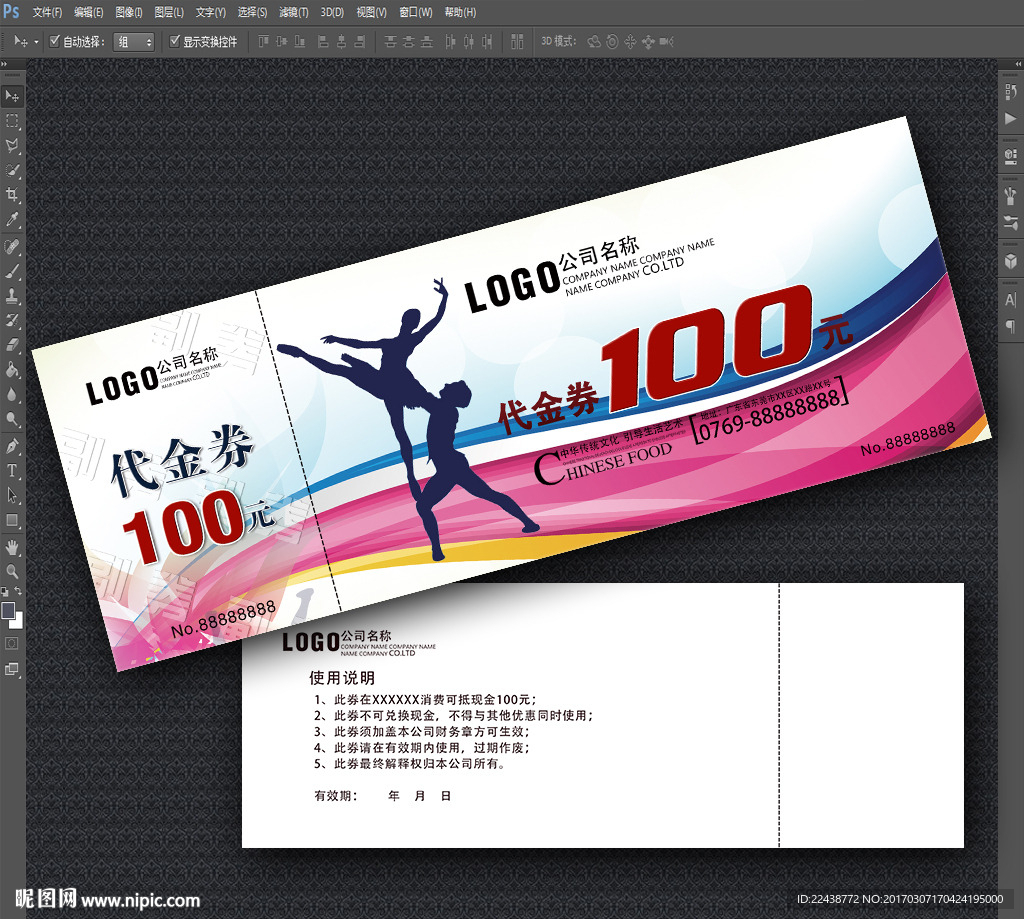This screenshot has height=919, width=1024.
Task: Click align horizontal centers button
Action: [x=341, y=42]
